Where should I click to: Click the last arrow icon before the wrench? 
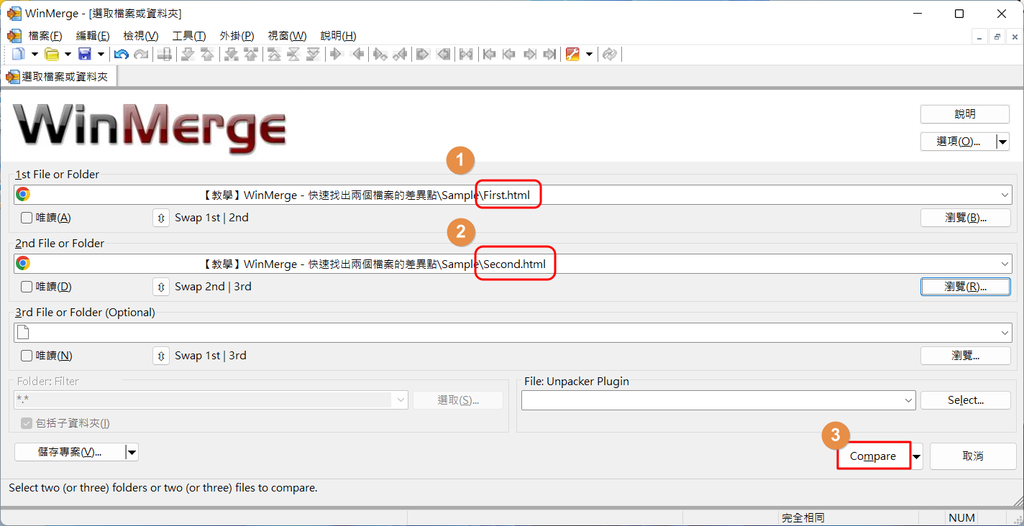550,54
